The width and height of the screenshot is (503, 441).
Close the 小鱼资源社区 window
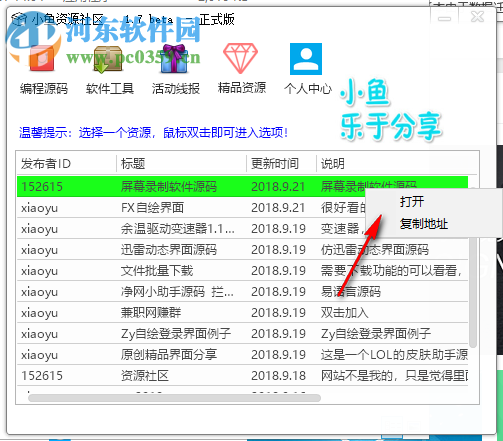[x=477, y=17]
